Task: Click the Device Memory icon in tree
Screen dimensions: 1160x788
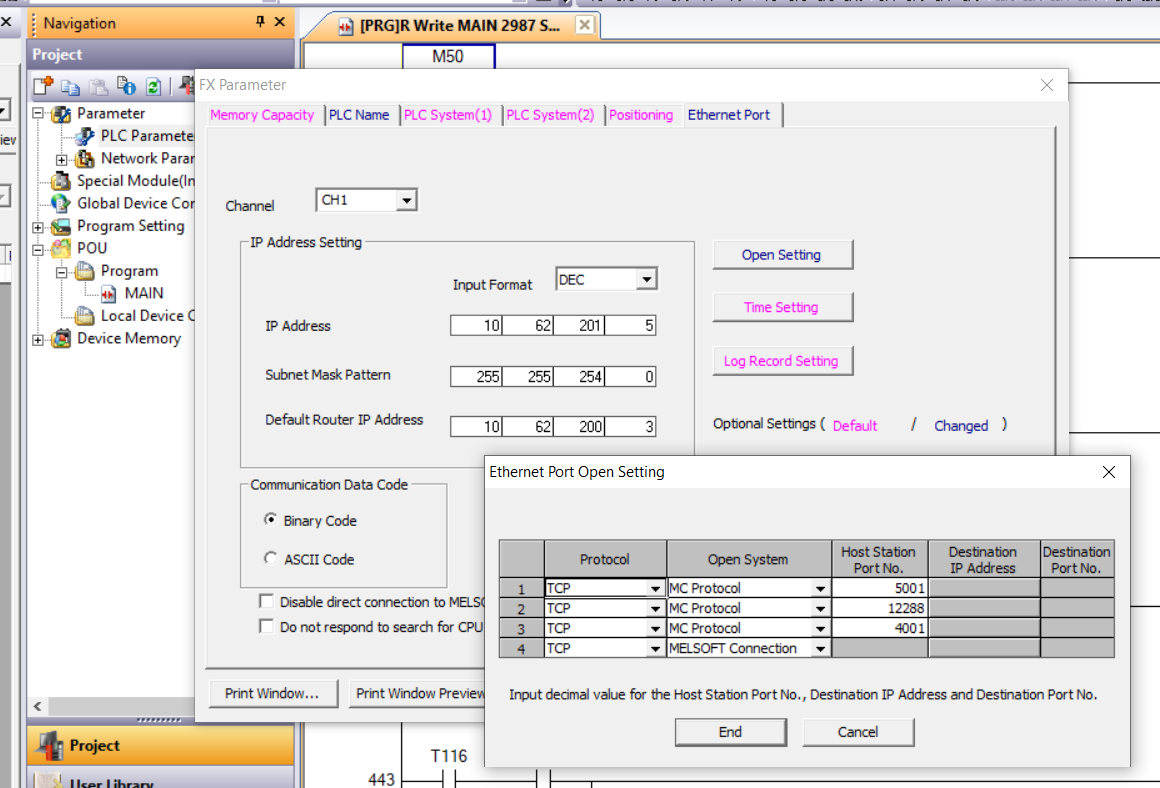Action: click(x=62, y=338)
